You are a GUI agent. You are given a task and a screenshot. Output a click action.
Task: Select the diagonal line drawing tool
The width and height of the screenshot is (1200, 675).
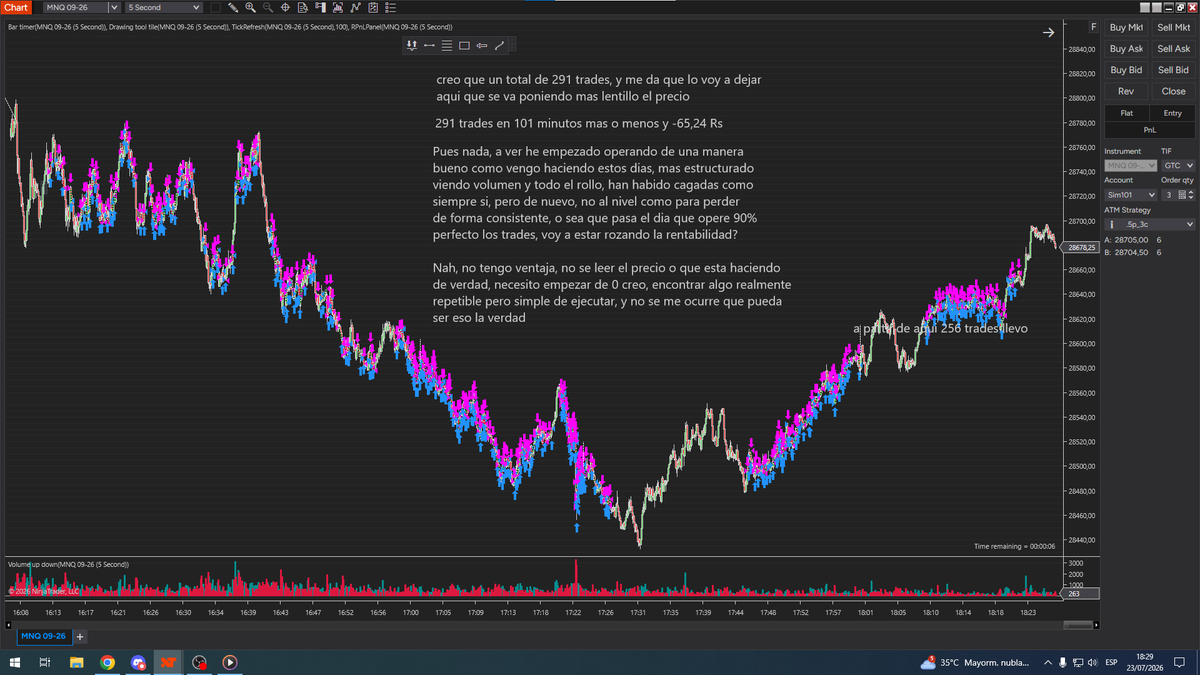point(499,45)
